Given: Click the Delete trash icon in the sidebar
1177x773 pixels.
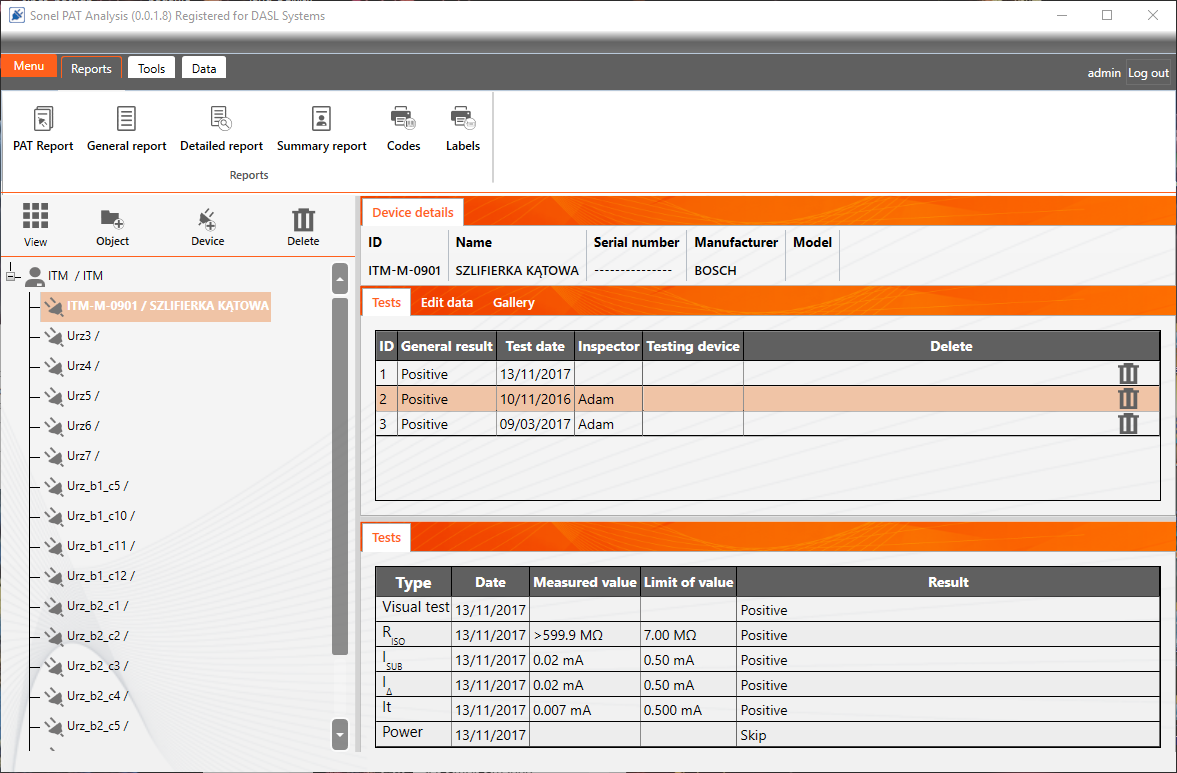Looking at the screenshot, I should 303,220.
